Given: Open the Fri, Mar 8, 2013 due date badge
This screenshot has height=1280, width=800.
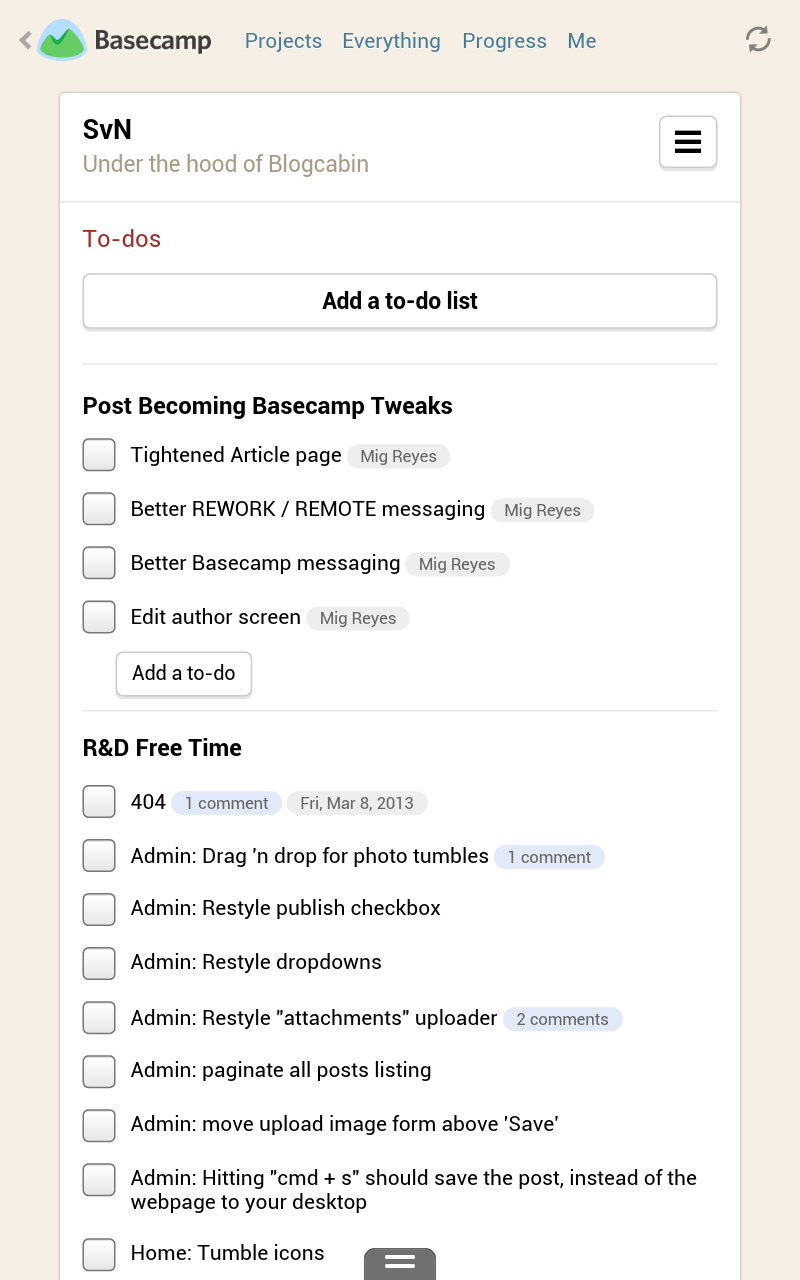Looking at the screenshot, I should coord(357,802).
